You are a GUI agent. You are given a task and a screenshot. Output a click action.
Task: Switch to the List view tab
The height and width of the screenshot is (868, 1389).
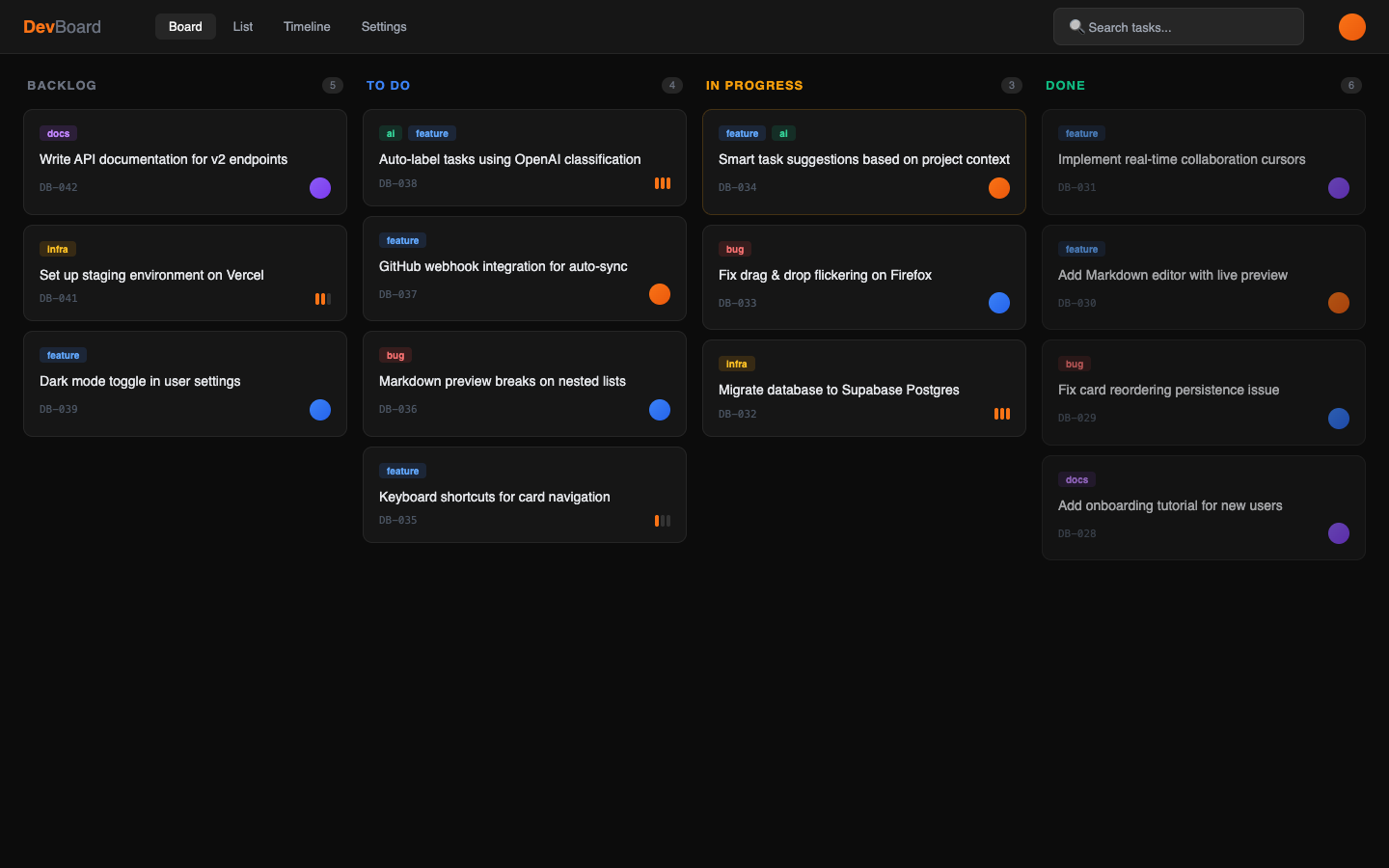243,27
